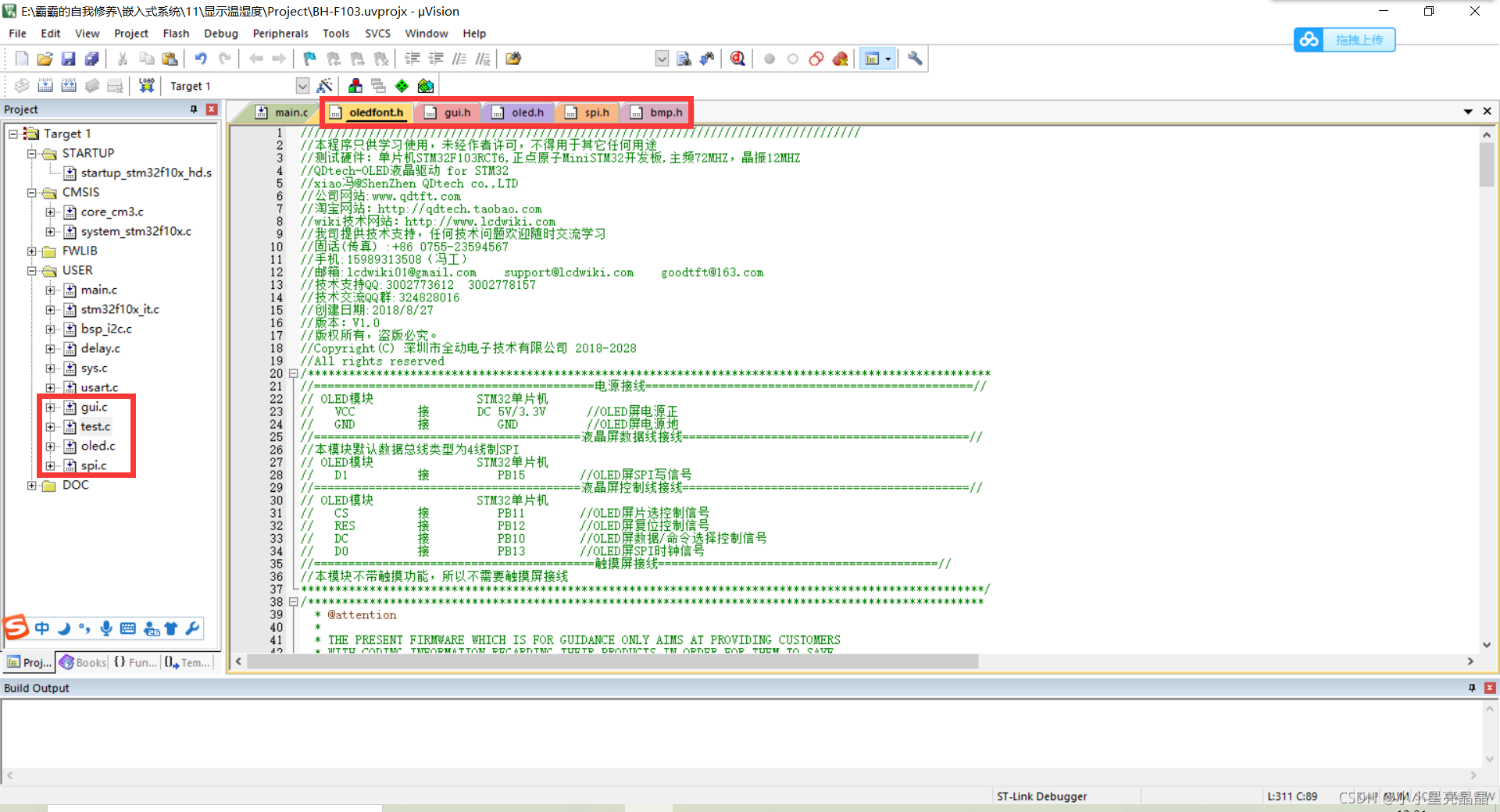
Task: Open Manage Project Items icon
Action: 355,86
